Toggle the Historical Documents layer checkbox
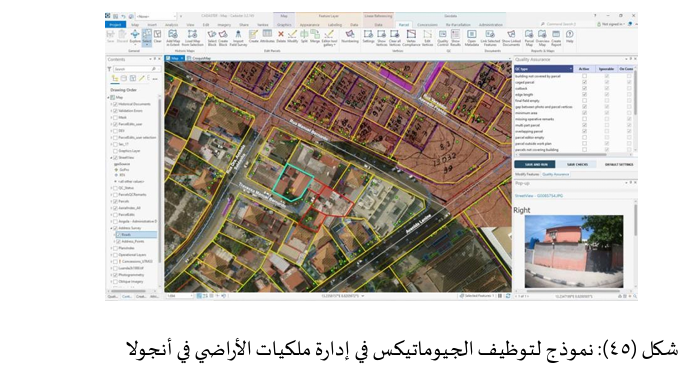Viewport: 694px width, 372px height. 116,104
